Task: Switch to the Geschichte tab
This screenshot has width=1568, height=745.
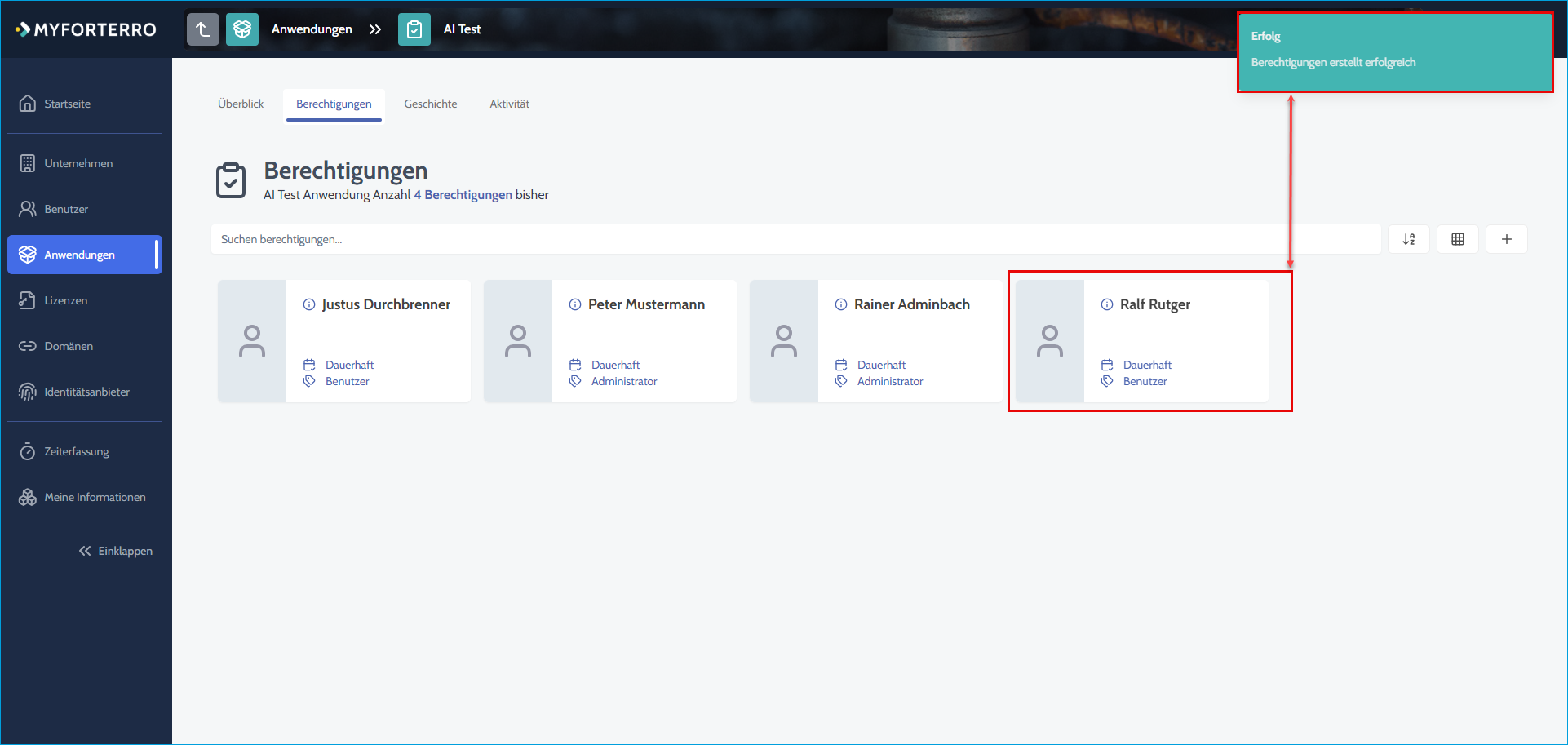Action: [431, 104]
